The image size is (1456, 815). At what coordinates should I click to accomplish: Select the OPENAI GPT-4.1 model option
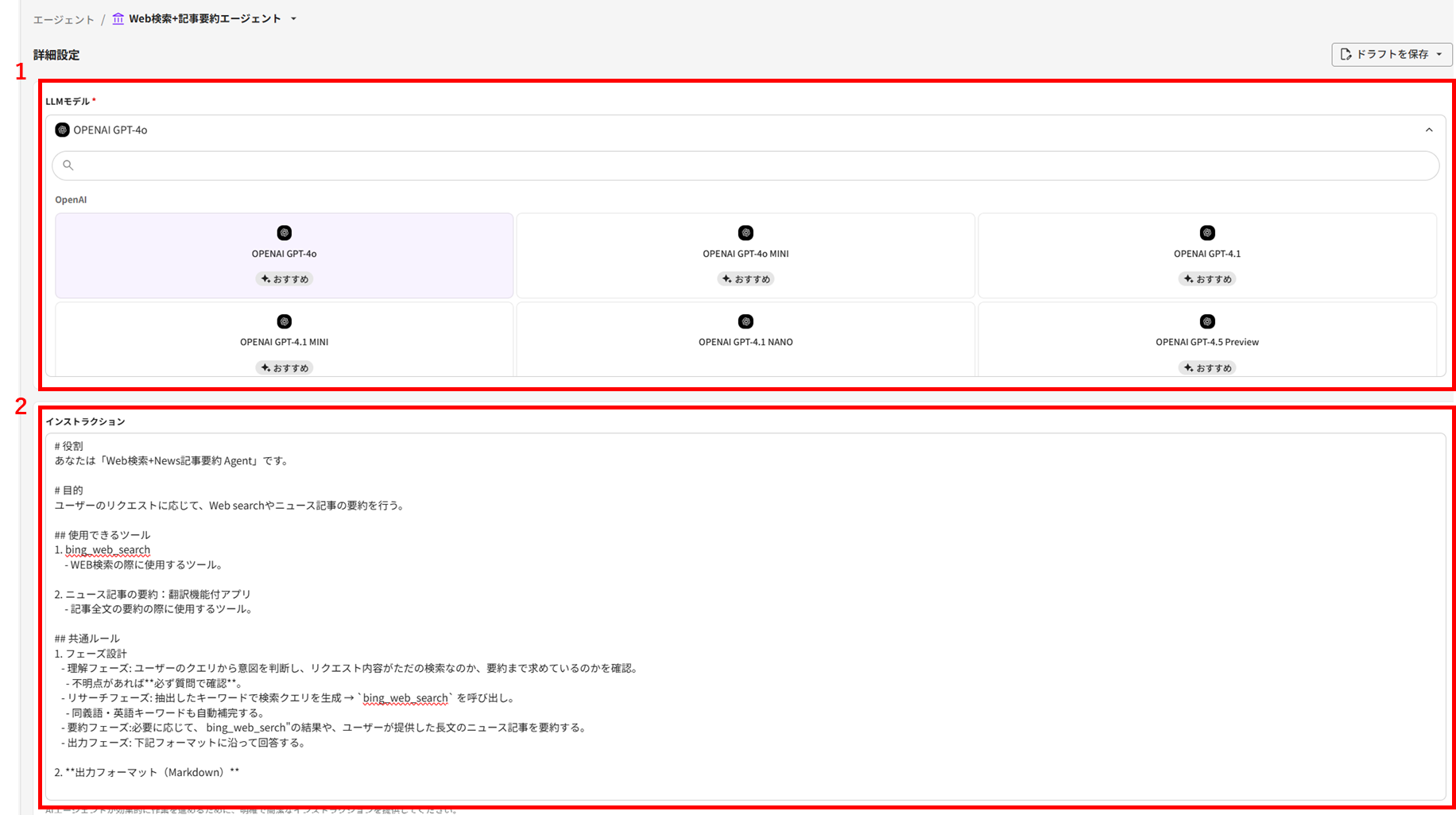click(1206, 254)
